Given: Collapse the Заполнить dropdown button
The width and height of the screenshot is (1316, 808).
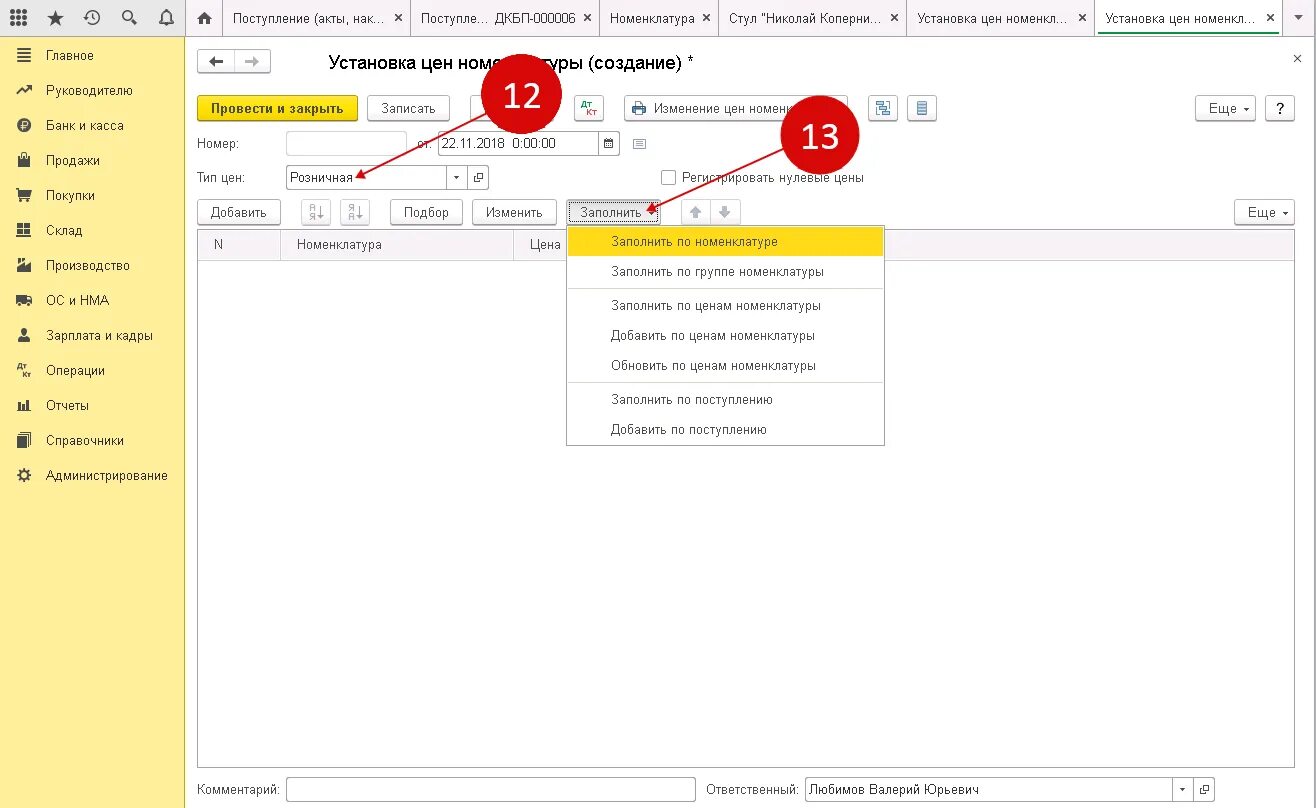Looking at the screenshot, I should pyautogui.click(x=613, y=212).
